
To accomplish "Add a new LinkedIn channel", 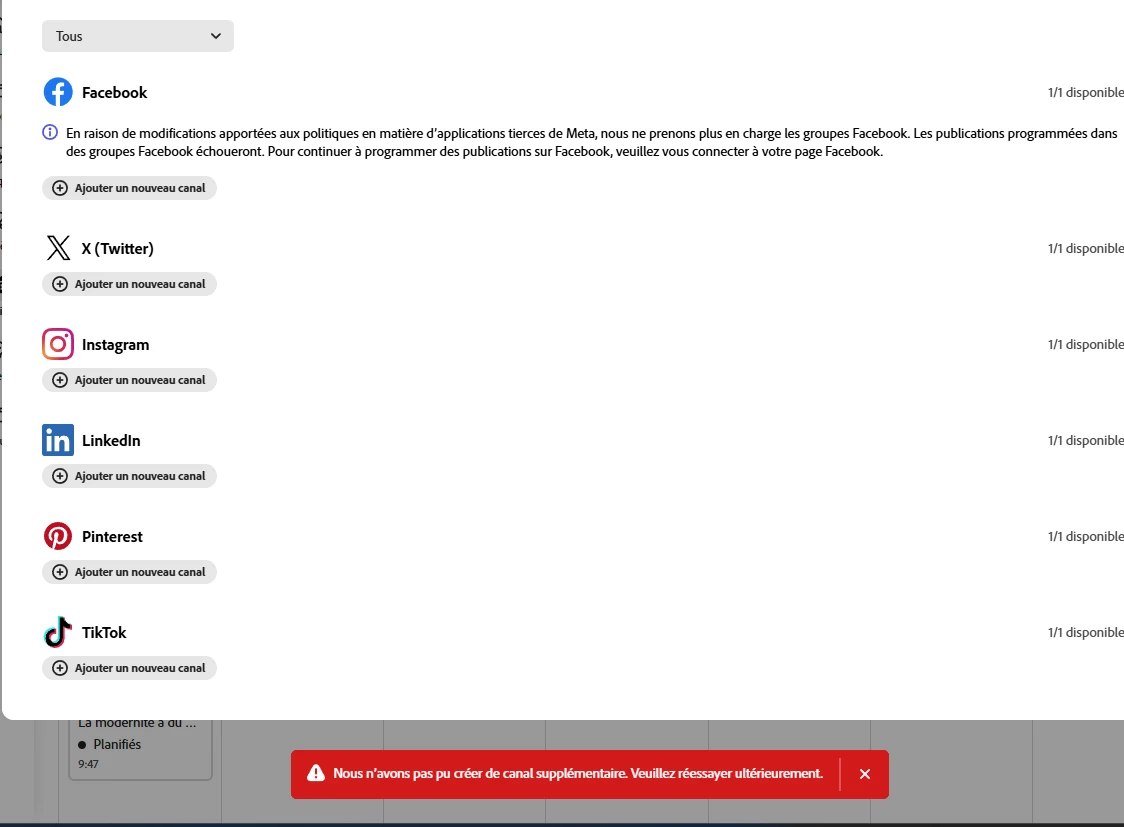I will pos(129,476).
